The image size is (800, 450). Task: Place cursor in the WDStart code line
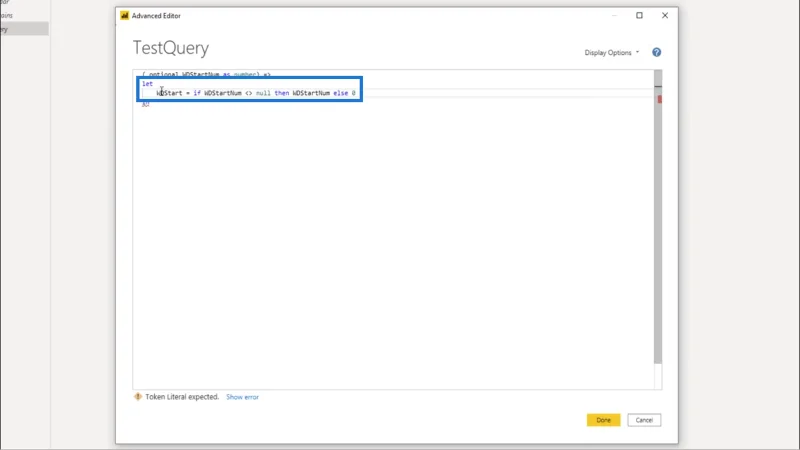[x=256, y=93]
